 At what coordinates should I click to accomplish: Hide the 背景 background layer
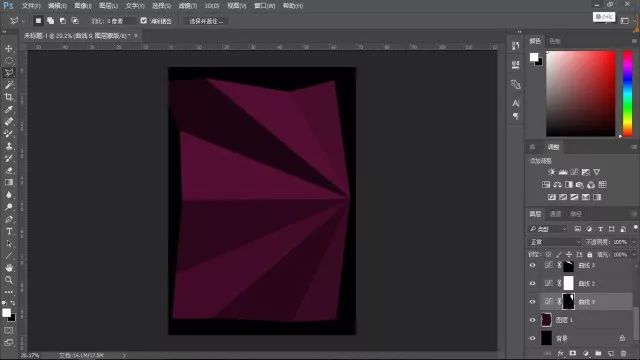point(532,338)
